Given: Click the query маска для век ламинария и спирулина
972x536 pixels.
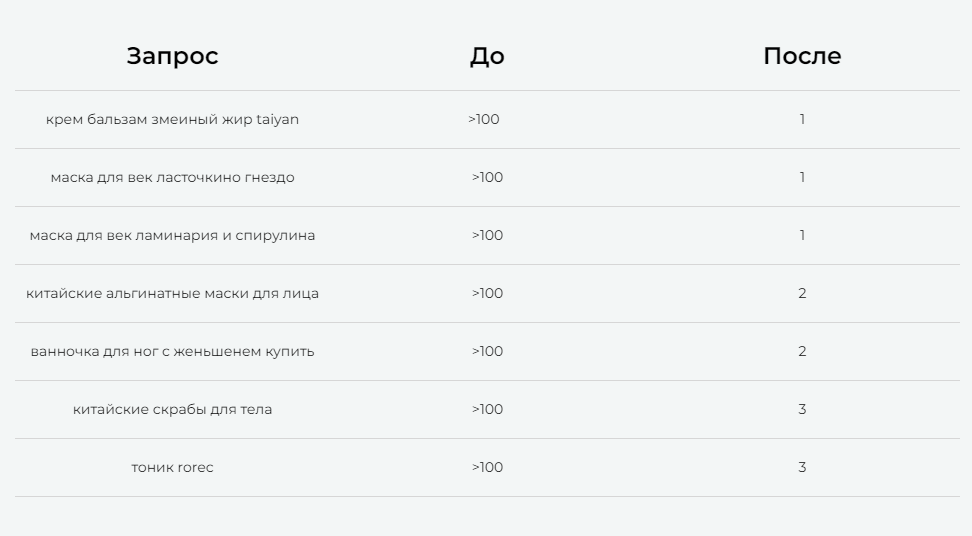Looking at the screenshot, I should [x=172, y=235].
